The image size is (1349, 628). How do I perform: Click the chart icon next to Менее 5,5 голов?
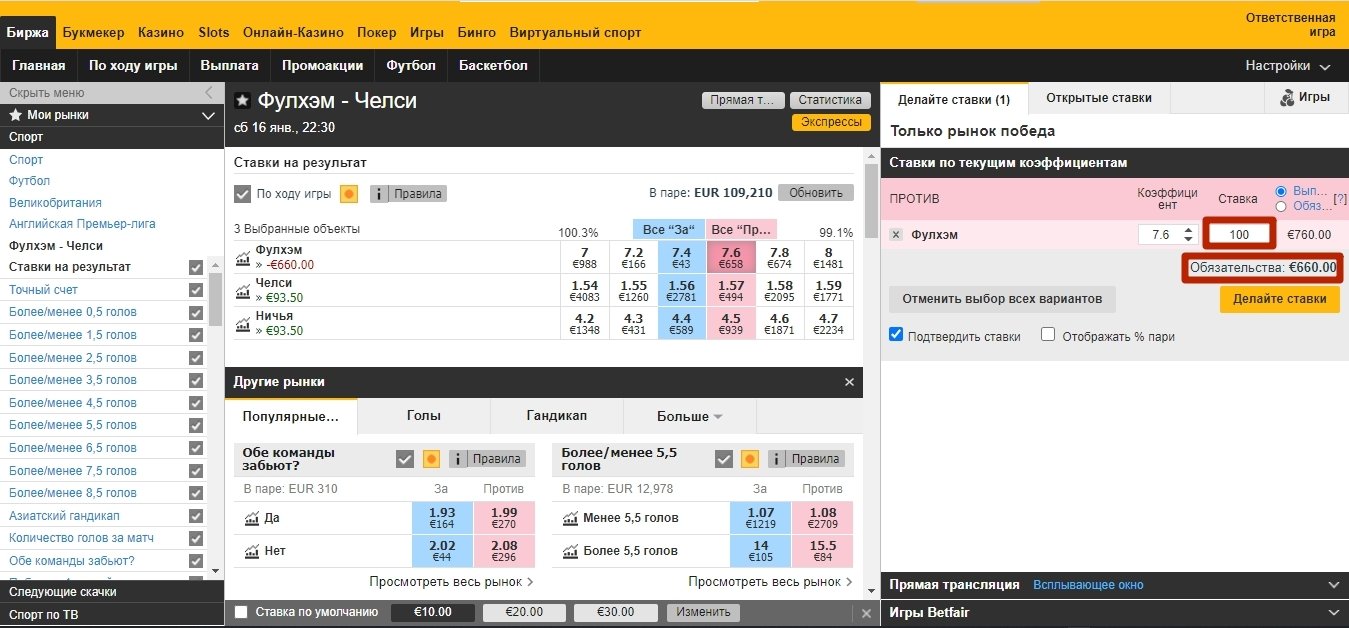click(x=570, y=518)
